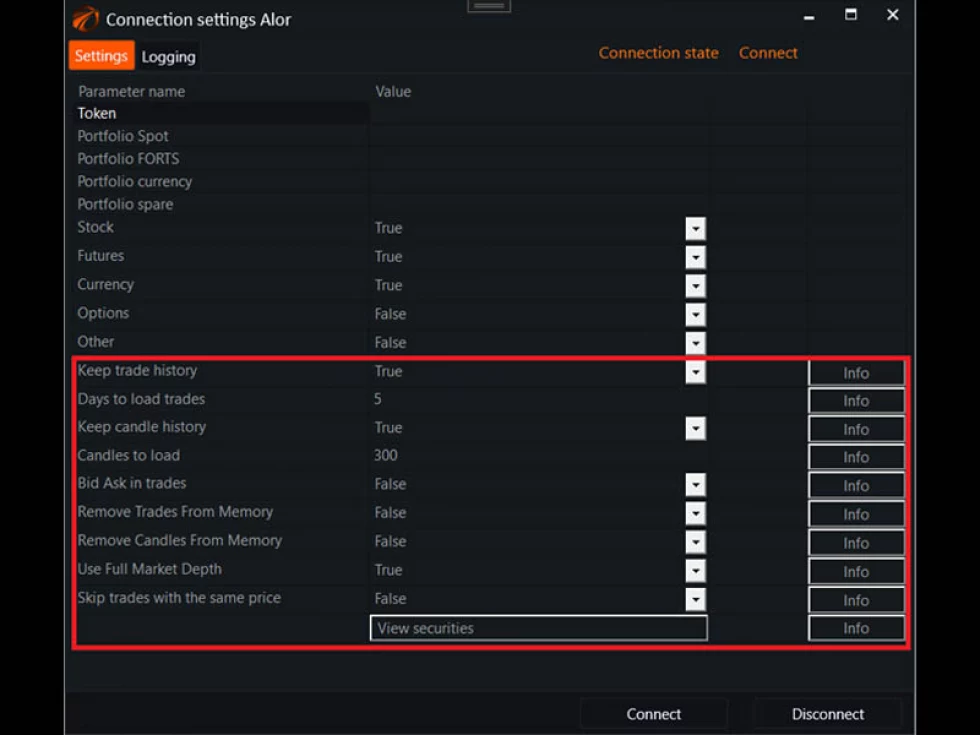This screenshot has height=735, width=980.
Task: Click the Portfolio currency value field
Action: [539, 182]
